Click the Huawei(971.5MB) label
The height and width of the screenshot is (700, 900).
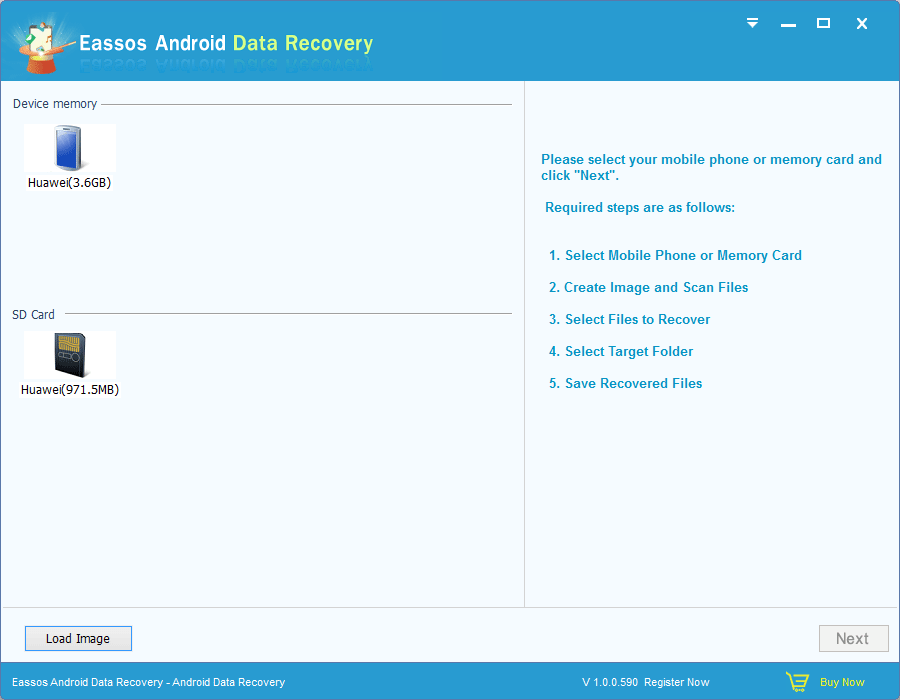(70, 390)
